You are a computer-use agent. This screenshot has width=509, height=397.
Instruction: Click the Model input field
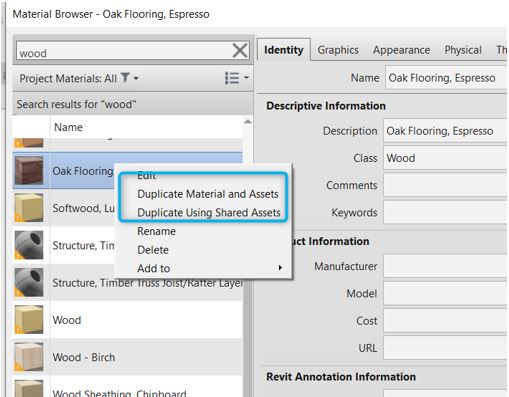445,294
